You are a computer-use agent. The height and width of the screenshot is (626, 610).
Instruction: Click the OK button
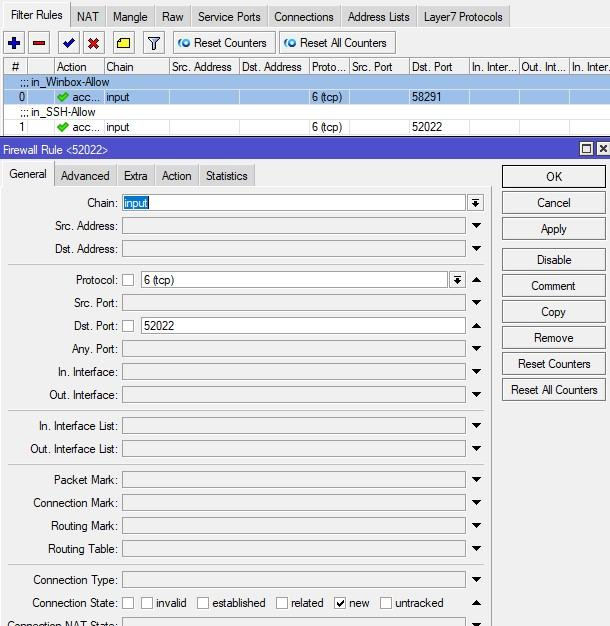[x=554, y=176]
